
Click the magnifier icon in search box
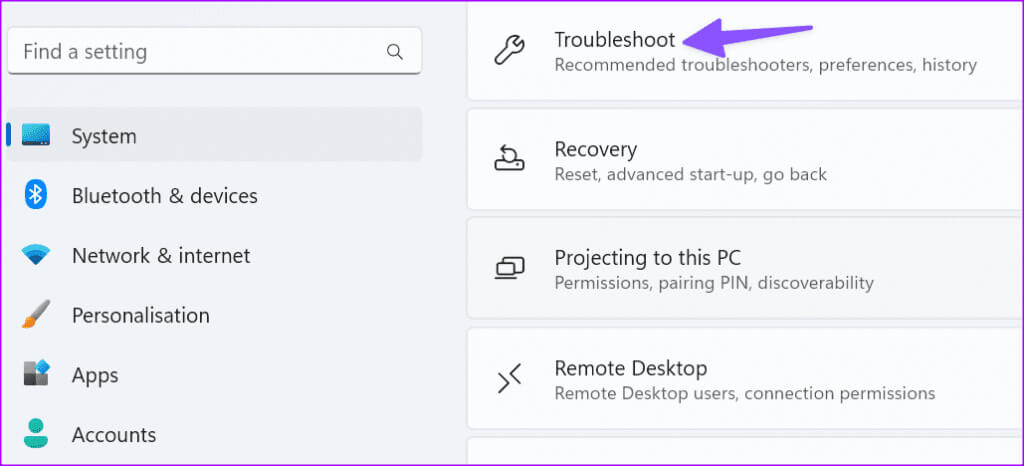click(394, 52)
